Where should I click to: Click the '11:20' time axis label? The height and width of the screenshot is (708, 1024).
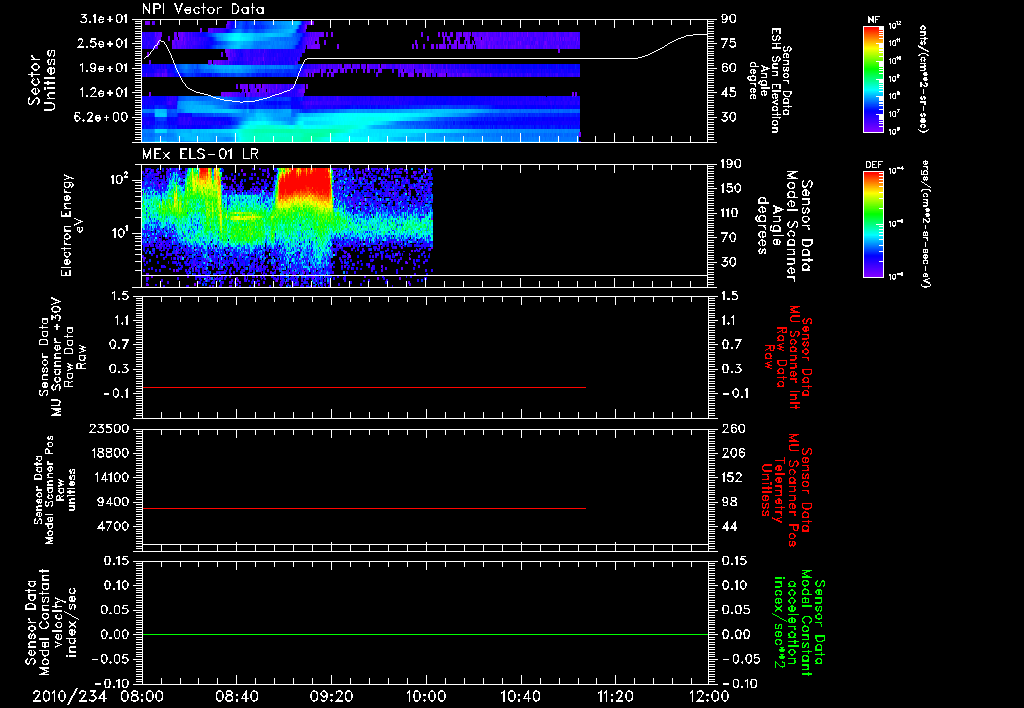point(615,697)
